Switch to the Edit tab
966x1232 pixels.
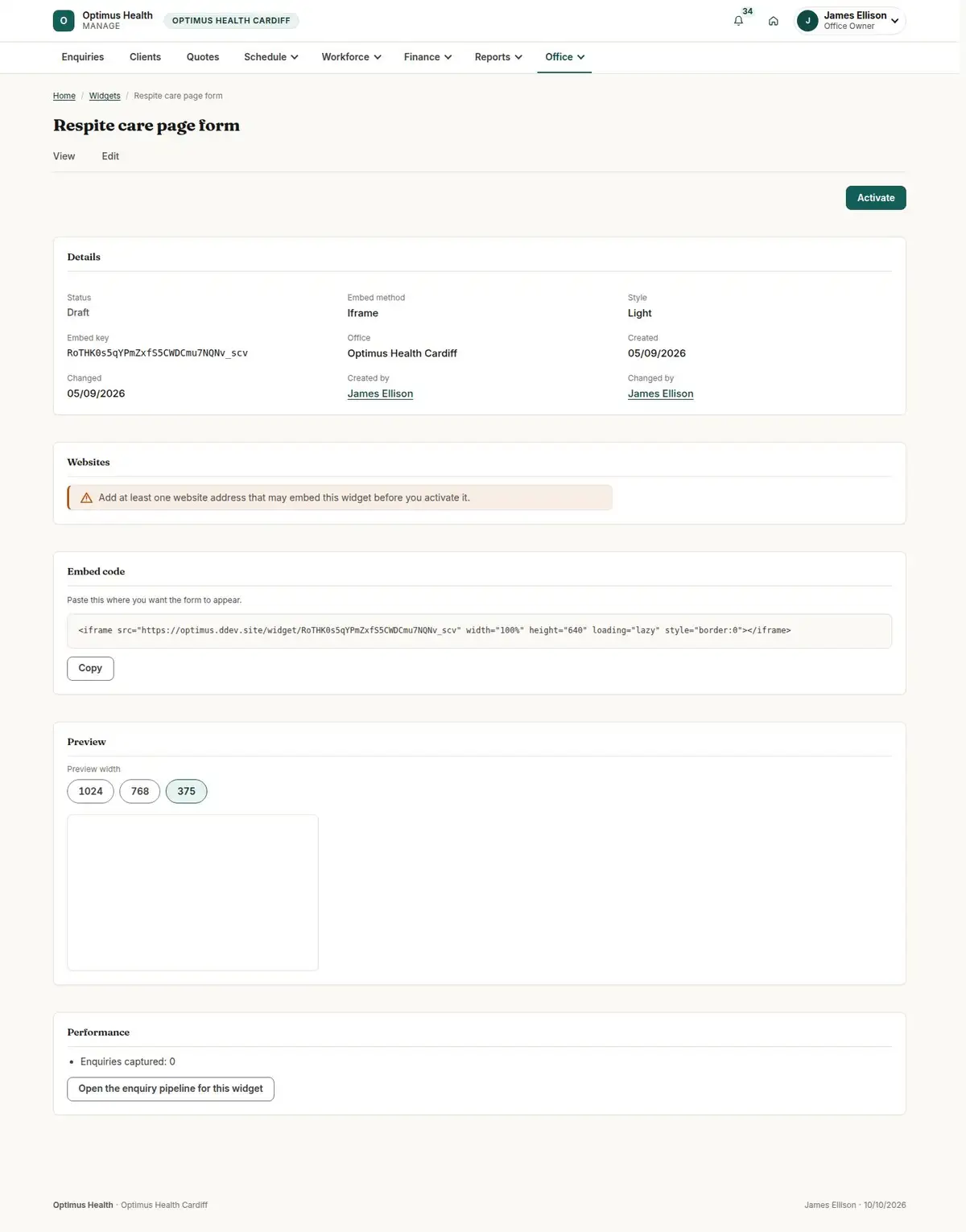point(110,156)
